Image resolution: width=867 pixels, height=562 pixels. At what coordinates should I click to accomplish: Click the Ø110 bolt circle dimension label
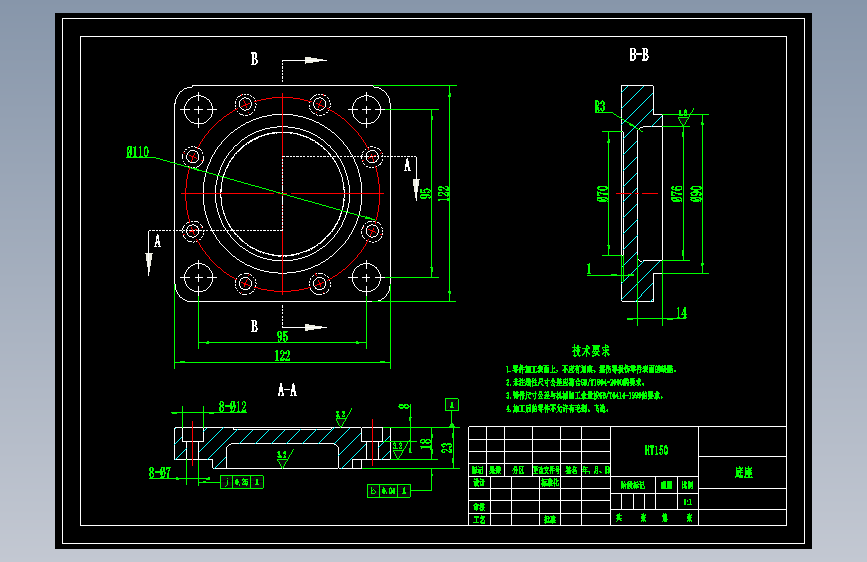(138, 152)
